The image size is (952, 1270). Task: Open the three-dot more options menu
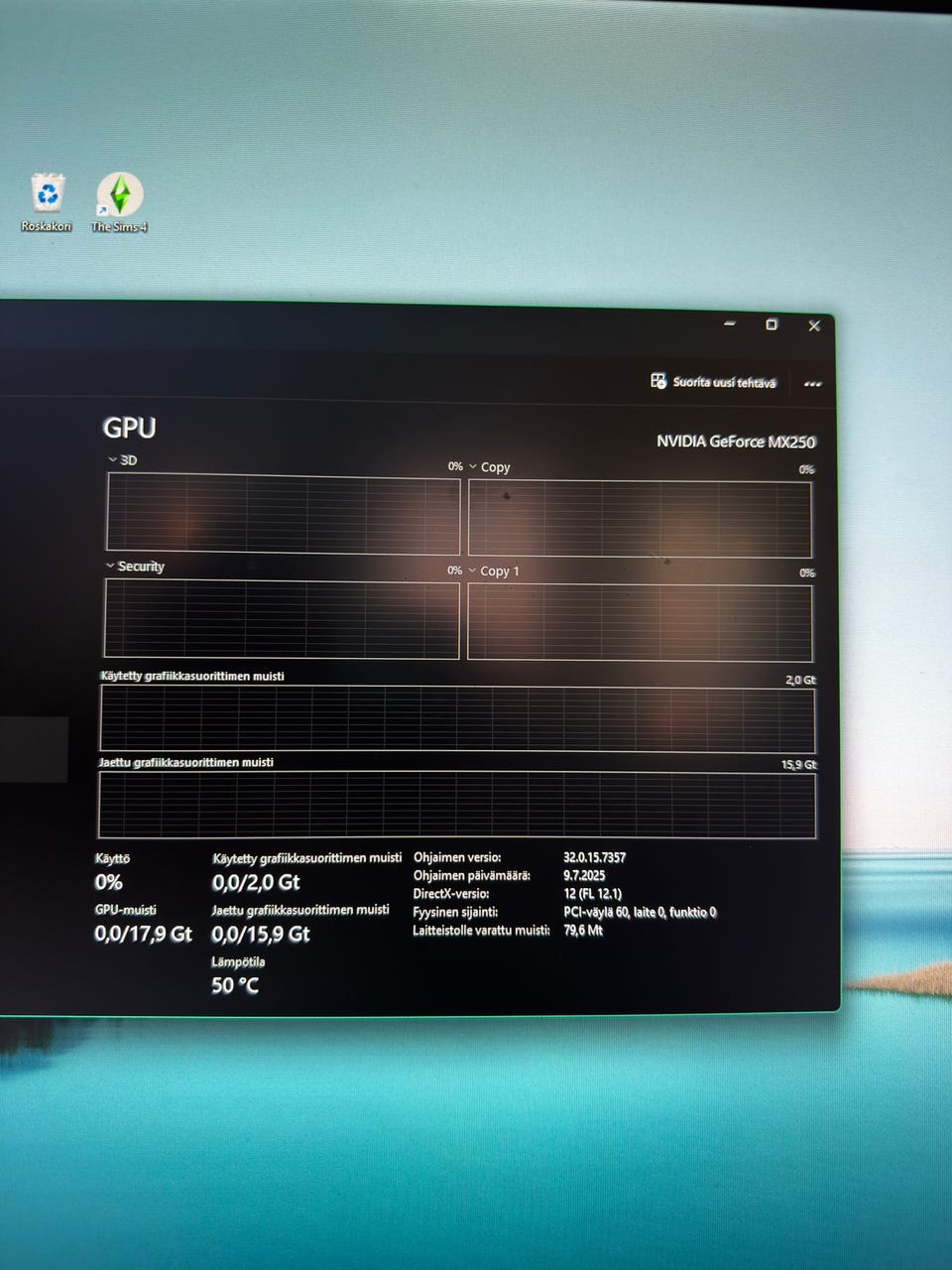813,384
